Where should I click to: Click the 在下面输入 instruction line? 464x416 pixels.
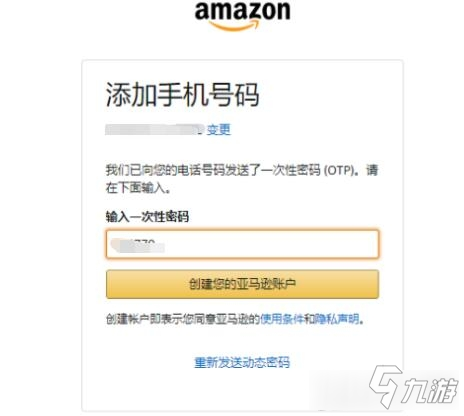click(x=139, y=188)
